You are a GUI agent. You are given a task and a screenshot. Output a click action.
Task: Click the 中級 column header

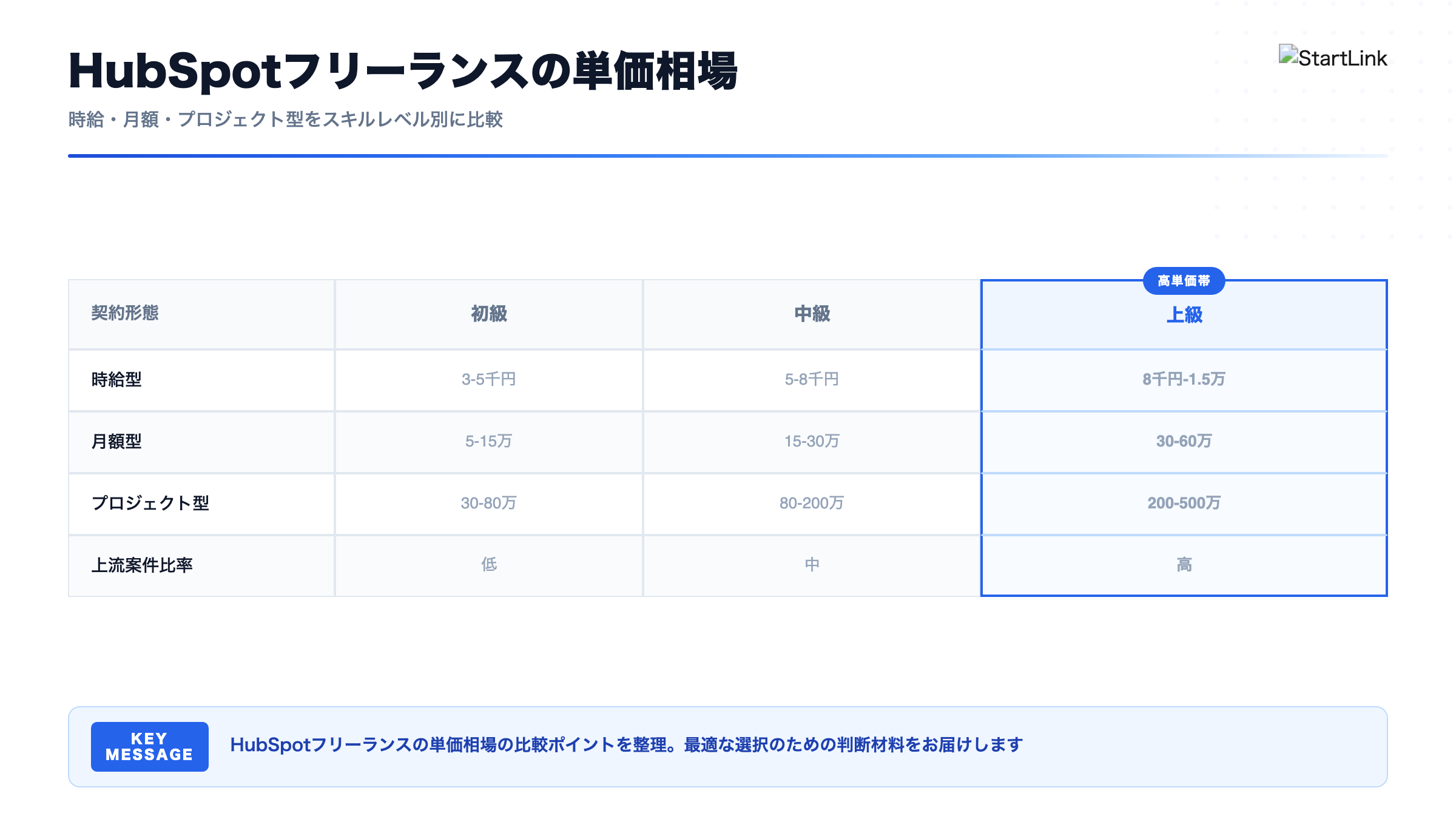pyautogui.click(x=812, y=314)
